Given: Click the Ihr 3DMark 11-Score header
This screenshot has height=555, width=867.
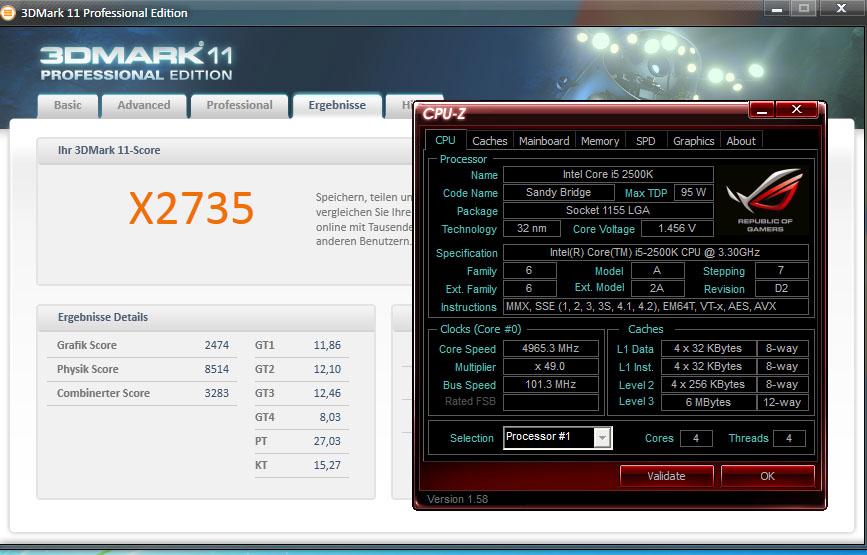Looking at the screenshot, I should click(109, 150).
